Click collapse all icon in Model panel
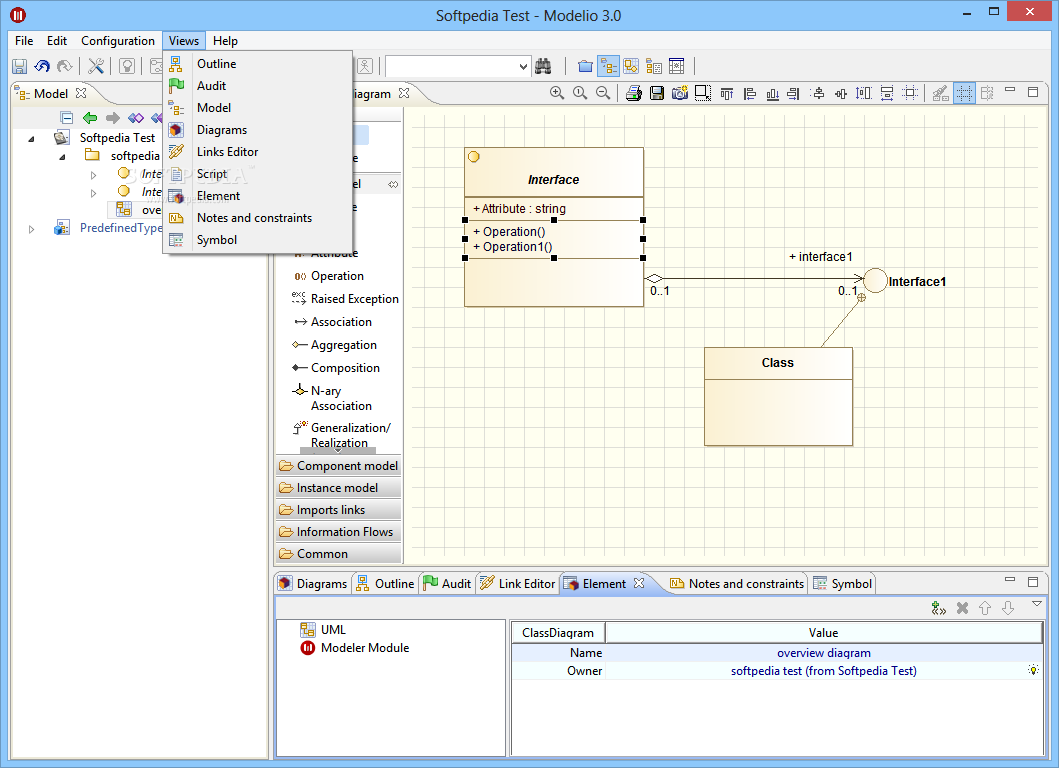 click(x=66, y=118)
